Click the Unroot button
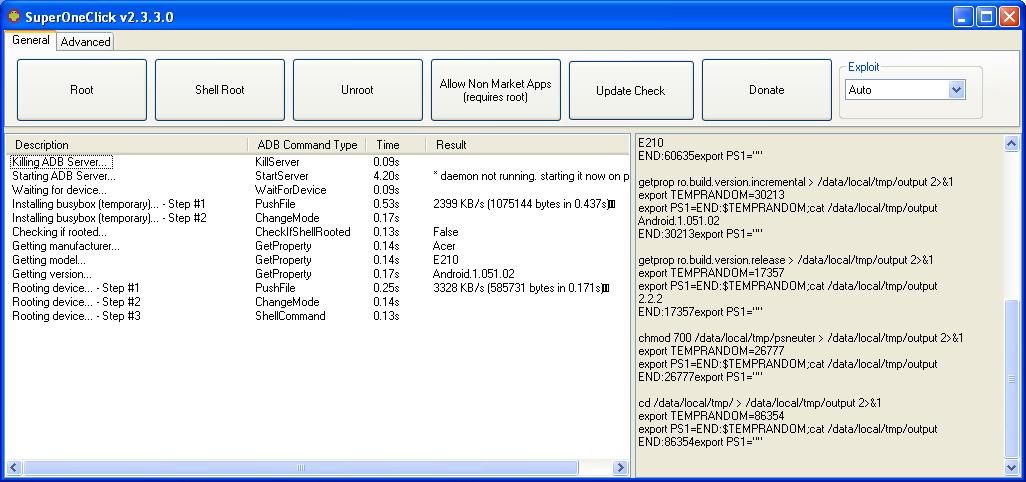Image resolution: width=1026 pixels, height=482 pixels. click(x=357, y=90)
